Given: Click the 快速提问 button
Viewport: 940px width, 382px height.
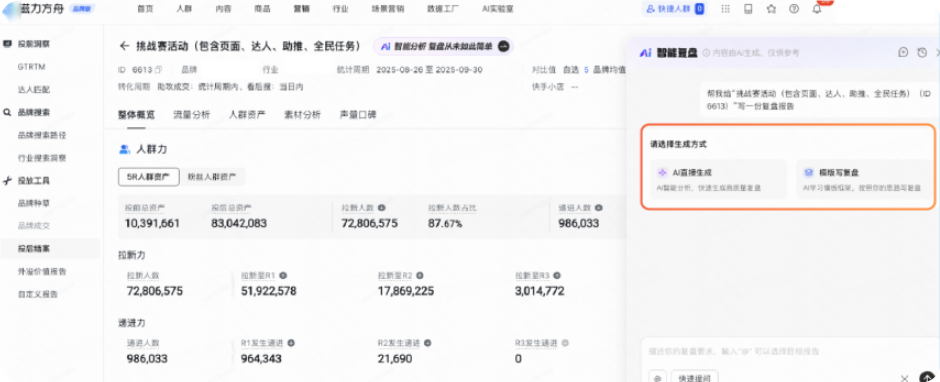Looking at the screenshot, I should (694, 378).
